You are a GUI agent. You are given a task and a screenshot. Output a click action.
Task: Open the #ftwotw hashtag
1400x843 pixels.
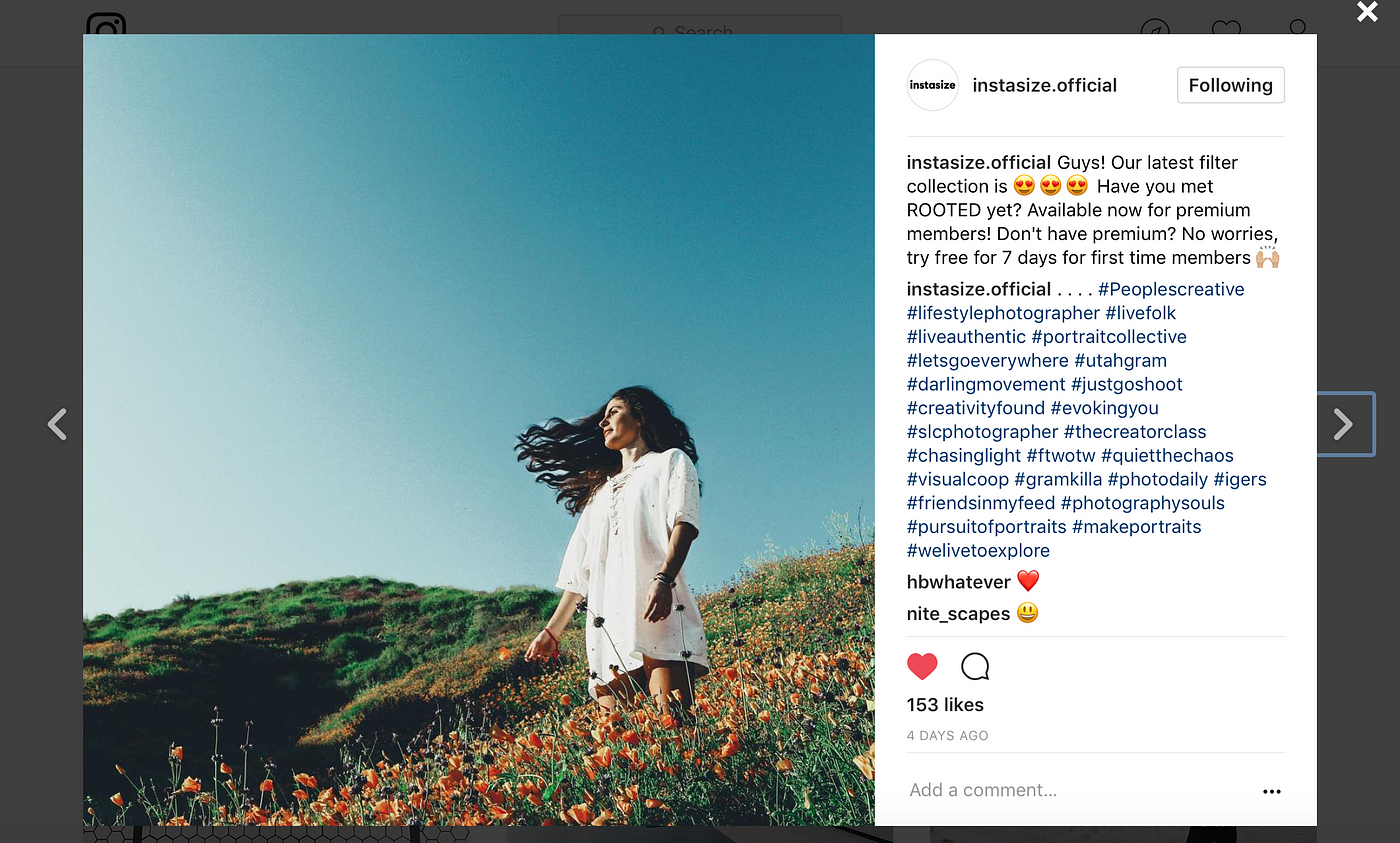pyautogui.click(x=1061, y=456)
